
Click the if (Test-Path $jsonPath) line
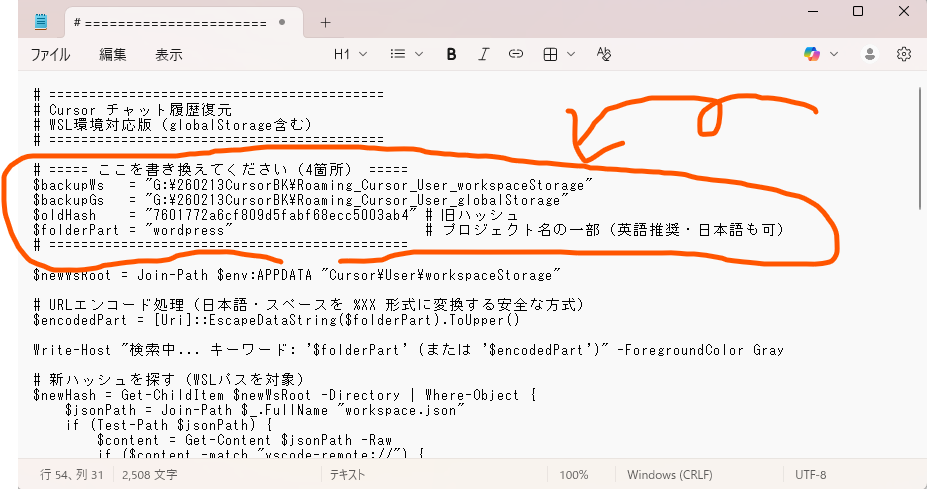coord(168,425)
